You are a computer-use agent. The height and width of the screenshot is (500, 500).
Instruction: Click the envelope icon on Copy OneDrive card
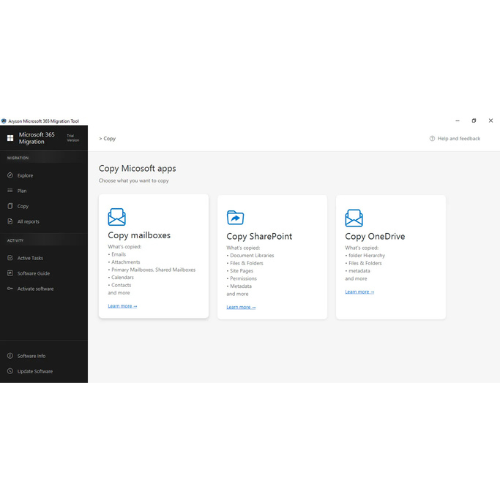tap(354, 218)
